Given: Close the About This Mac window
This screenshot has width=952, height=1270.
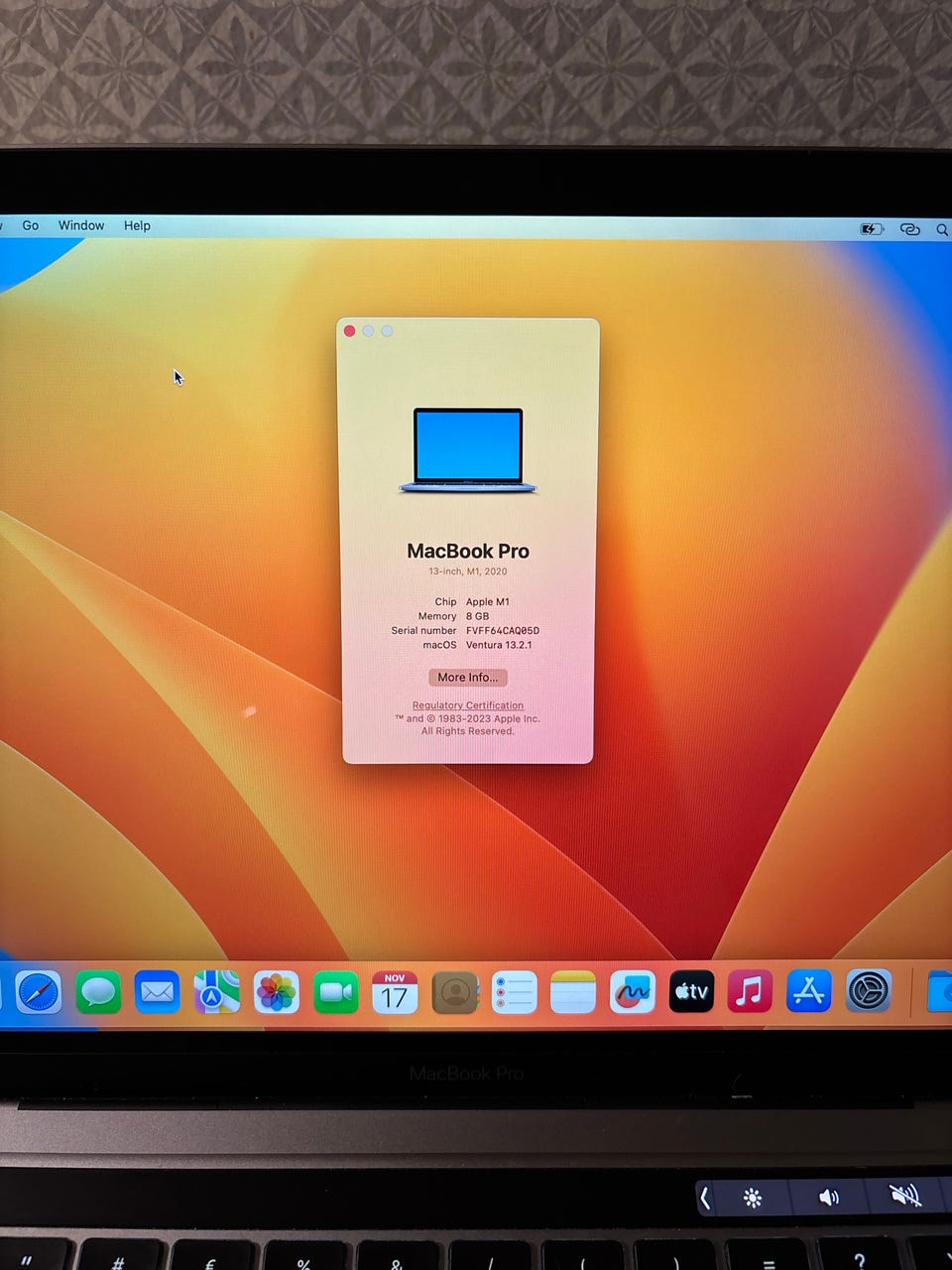Looking at the screenshot, I should click(x=350, y=331).
